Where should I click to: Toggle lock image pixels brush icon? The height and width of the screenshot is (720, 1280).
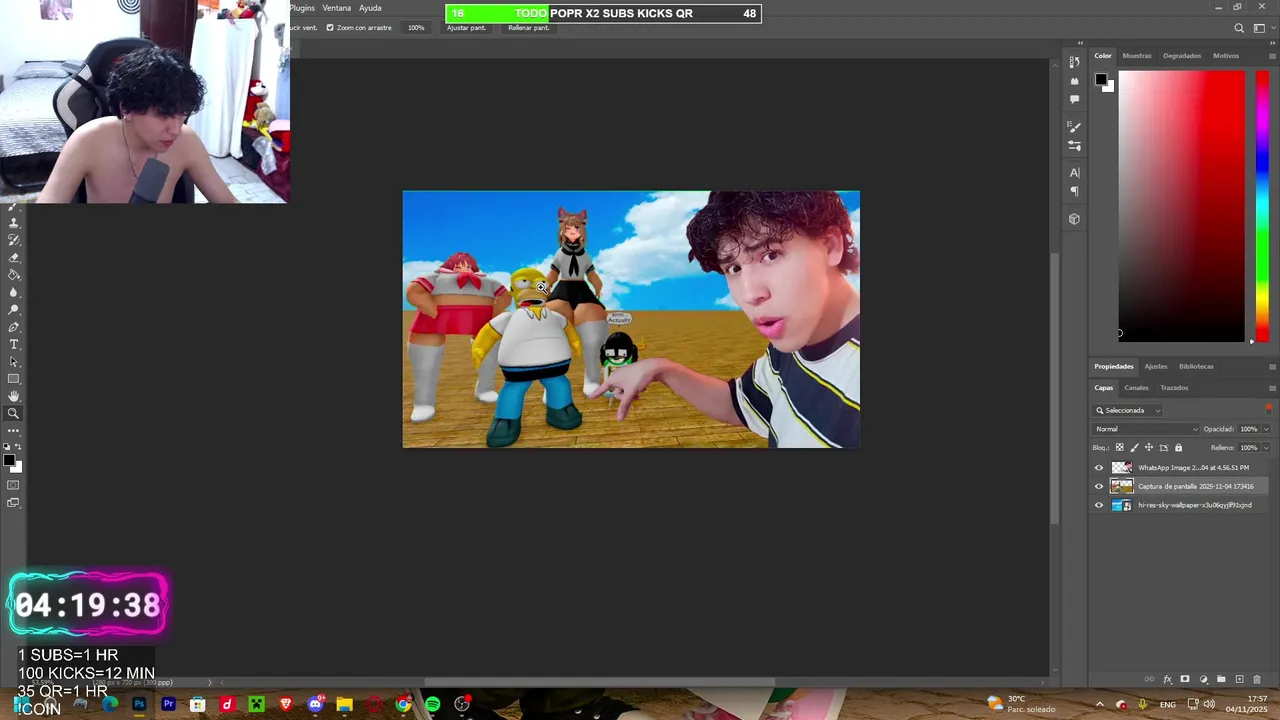point(1135,448)
